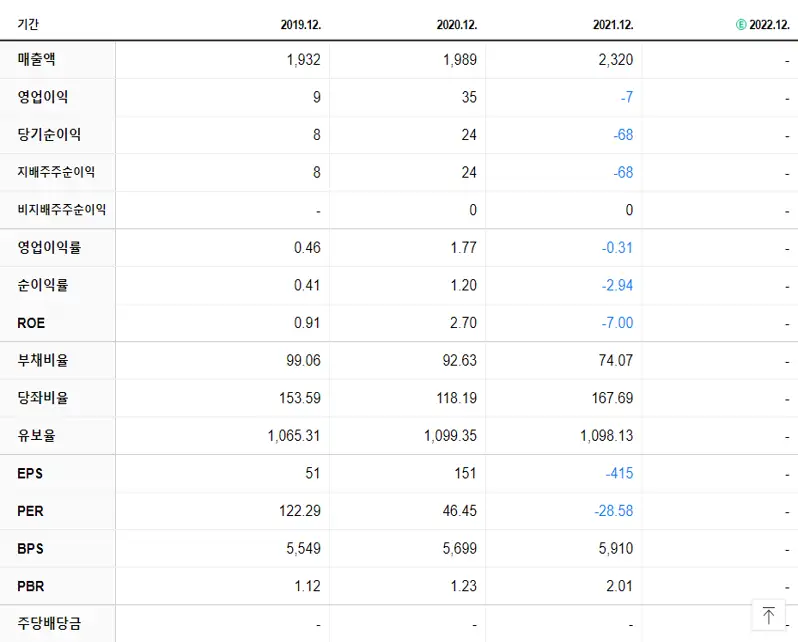Click the BPS row label
Screen dimensions: 798x642
point(30,549)
